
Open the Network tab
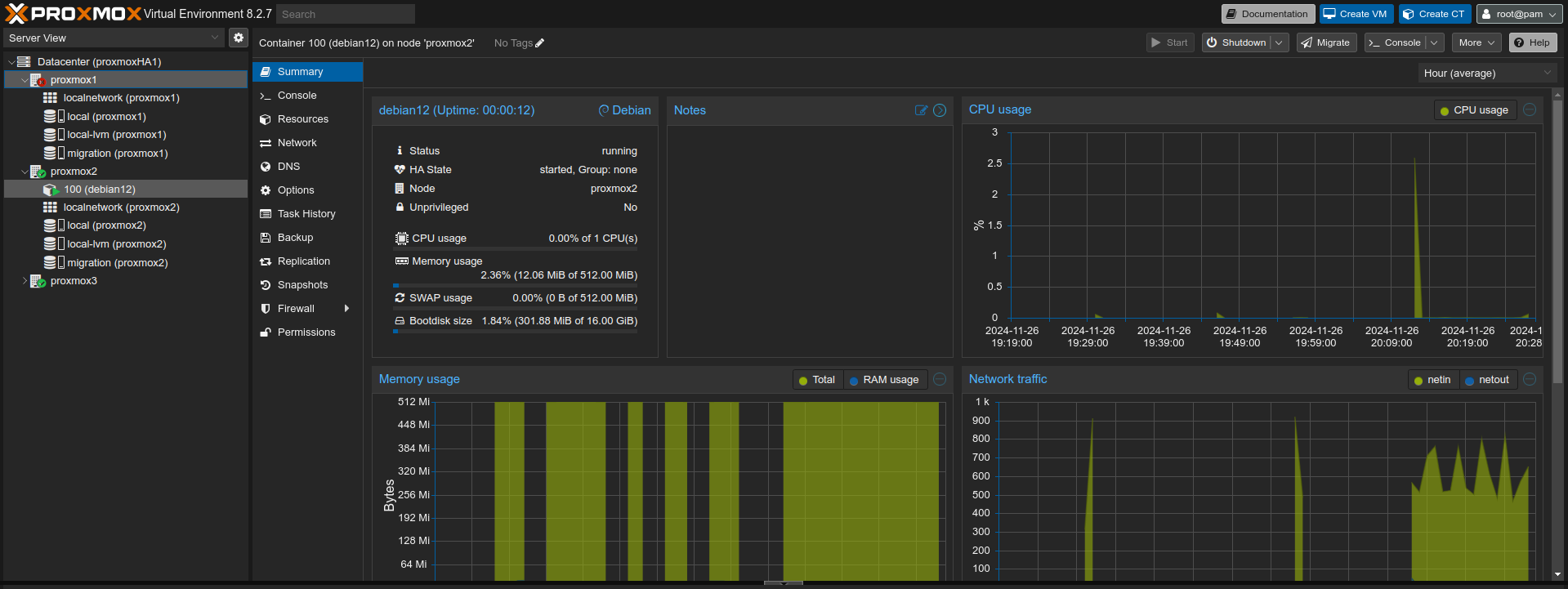click(x=307, y=143)
